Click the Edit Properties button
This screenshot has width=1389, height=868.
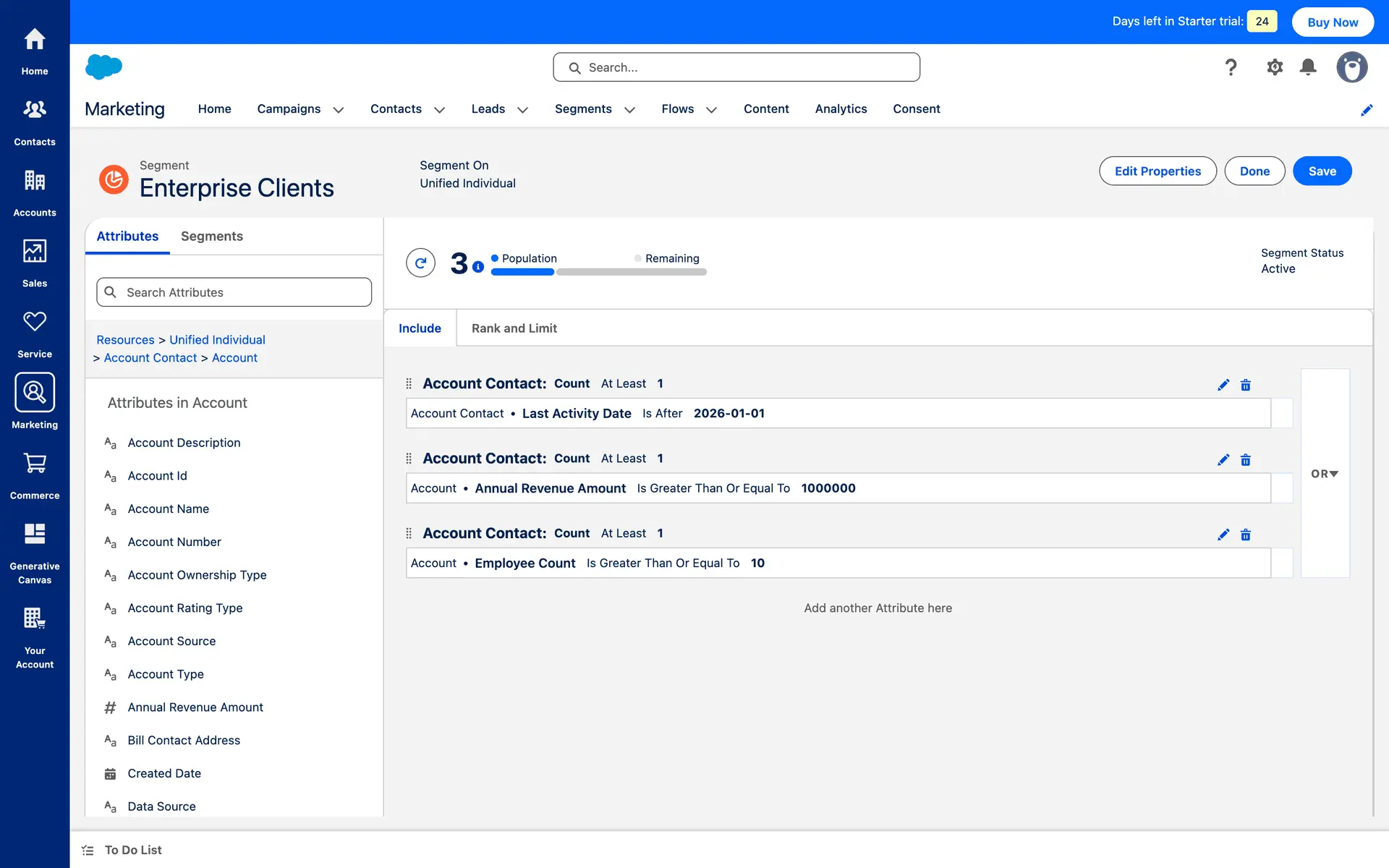point(1157,171)
